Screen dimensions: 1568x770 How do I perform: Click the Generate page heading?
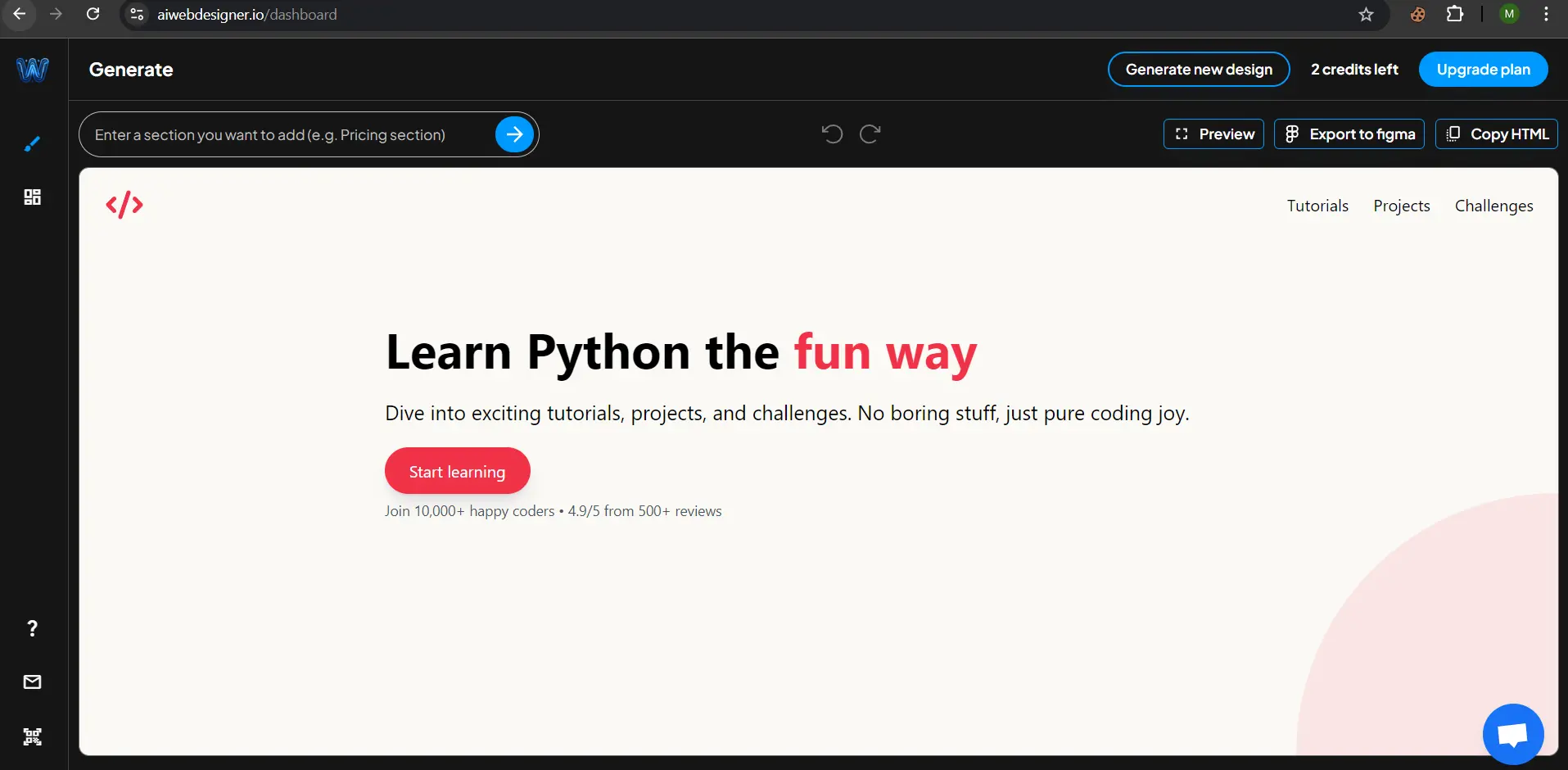click(x=131, y=70)
